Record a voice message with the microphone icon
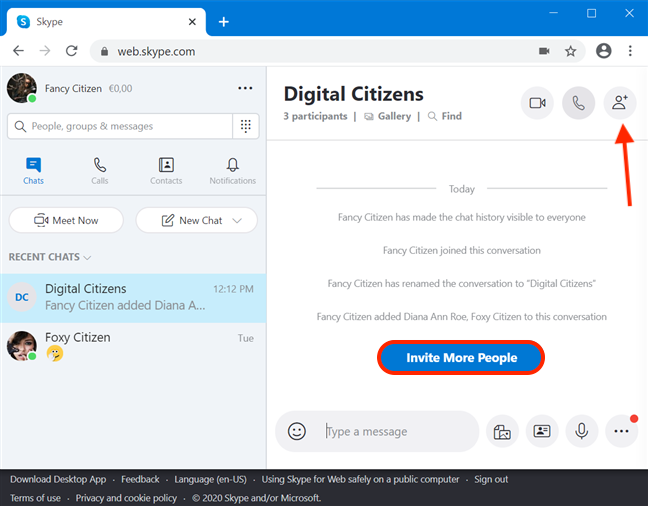 (x=581, y=432)
